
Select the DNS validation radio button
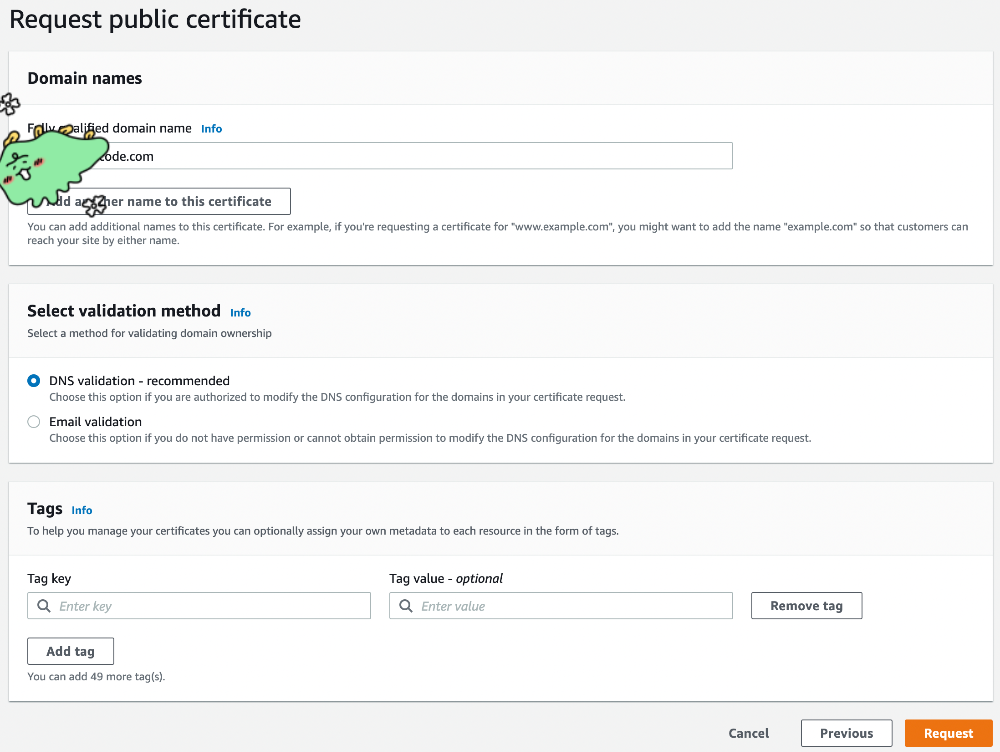34,381
